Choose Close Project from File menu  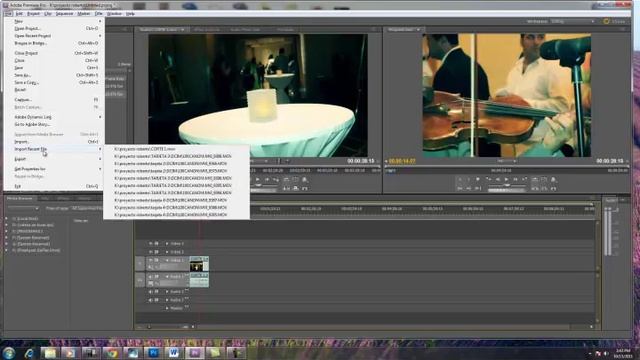pos(54,53)
